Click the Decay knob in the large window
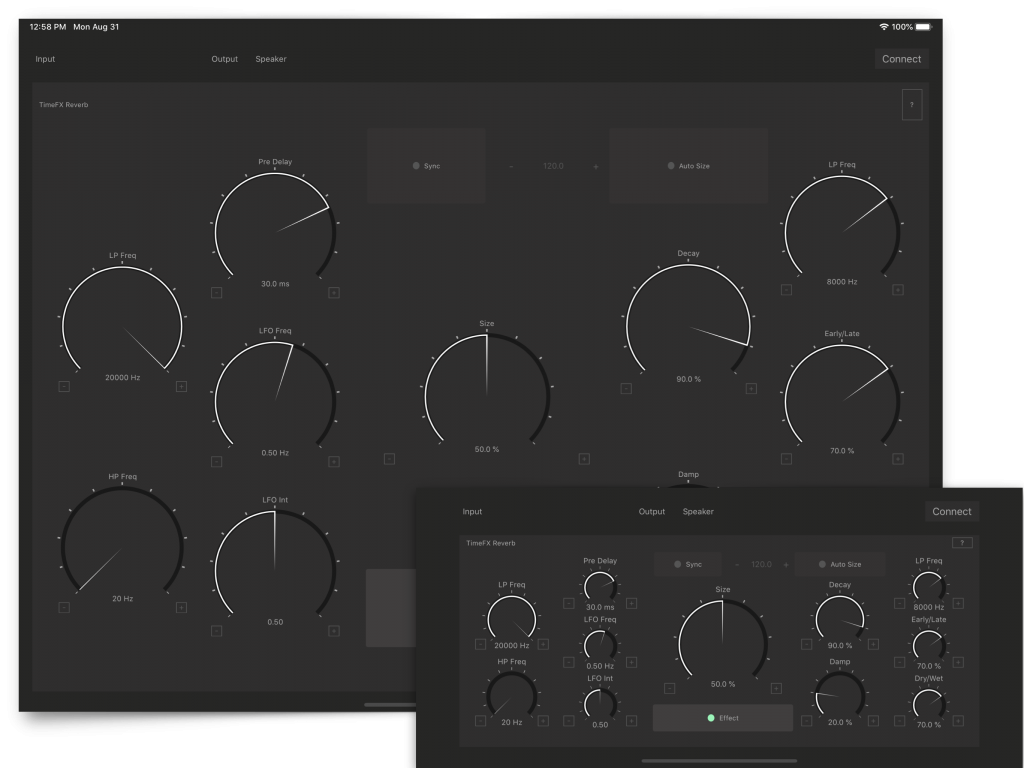The height and width of the screenshot is (768, 1024). 688,324
